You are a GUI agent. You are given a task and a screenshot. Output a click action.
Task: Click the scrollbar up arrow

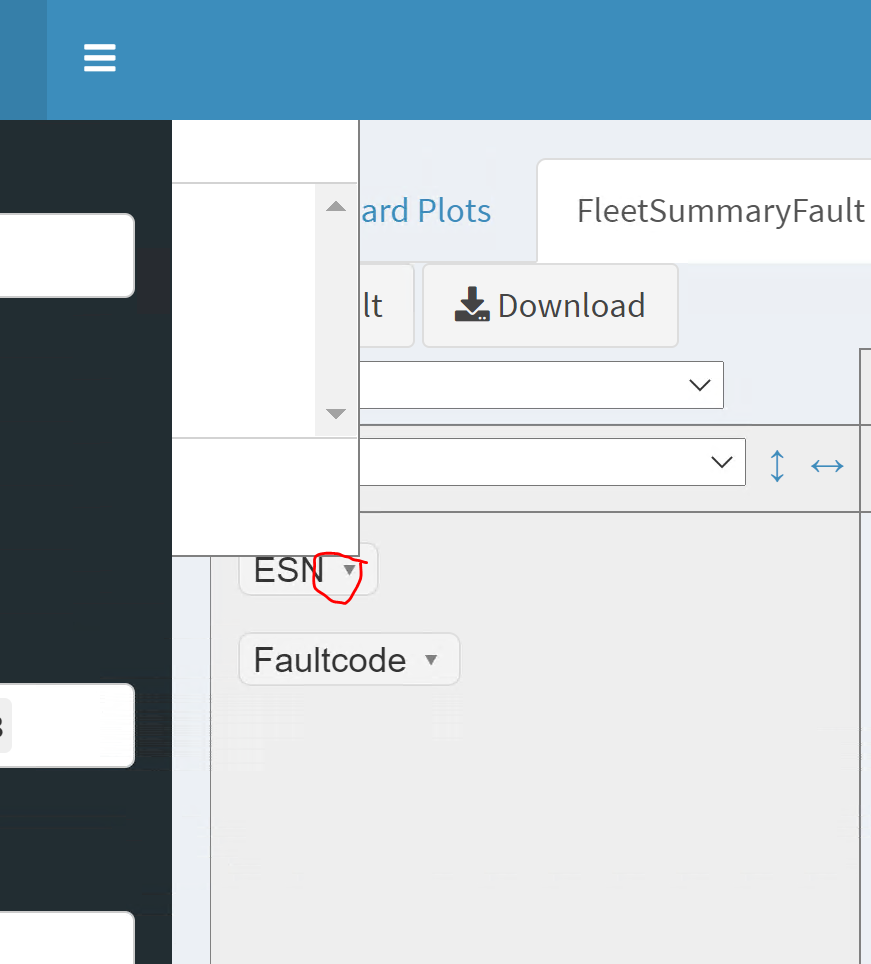tap(335, 205)
